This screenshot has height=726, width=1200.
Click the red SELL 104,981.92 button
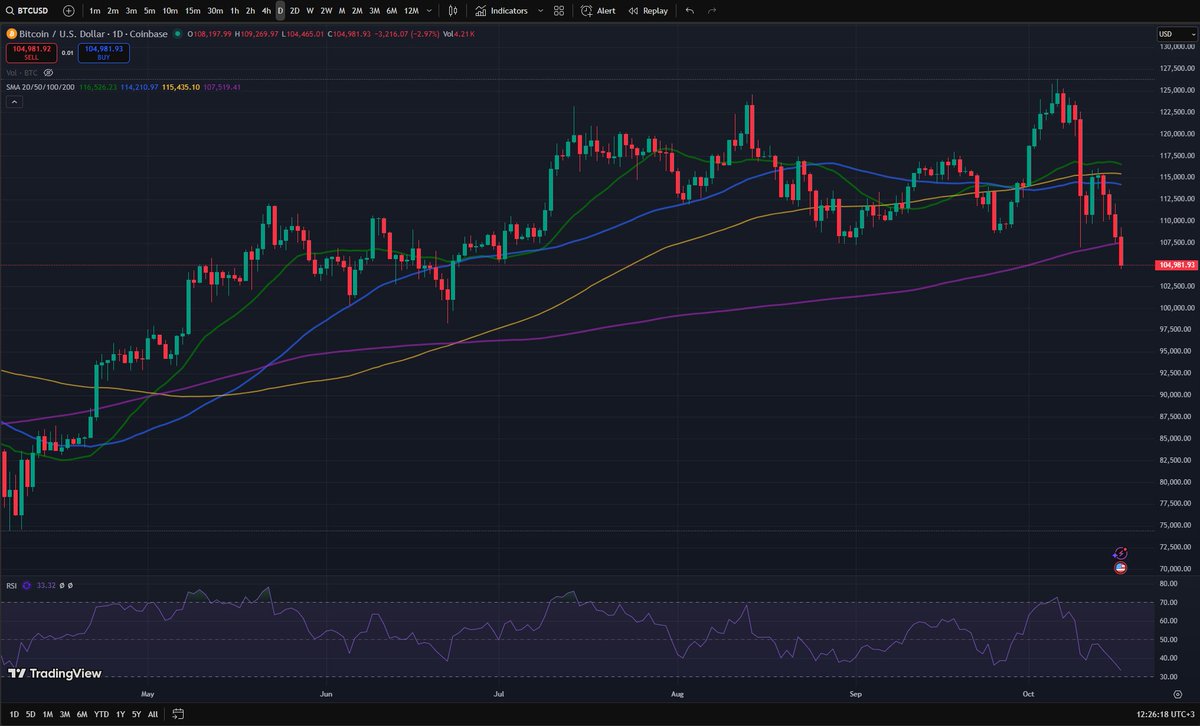click(31, 52)
